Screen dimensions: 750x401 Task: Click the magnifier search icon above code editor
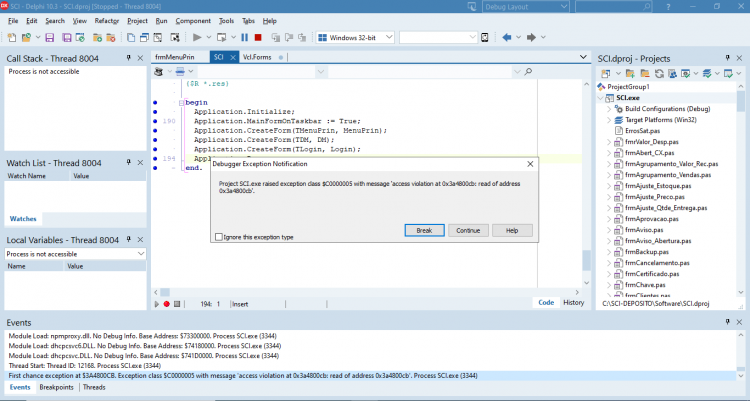point(528,72)
